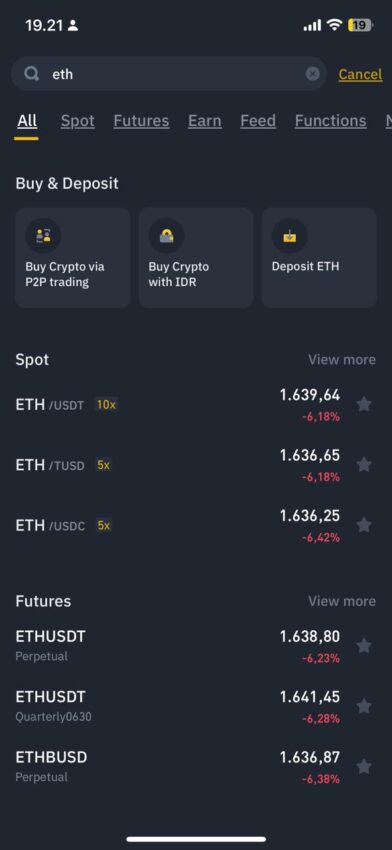This screenshot has width=392, height=850.
Task: Switch to the Futures tab
Action: tap(141, 121)
